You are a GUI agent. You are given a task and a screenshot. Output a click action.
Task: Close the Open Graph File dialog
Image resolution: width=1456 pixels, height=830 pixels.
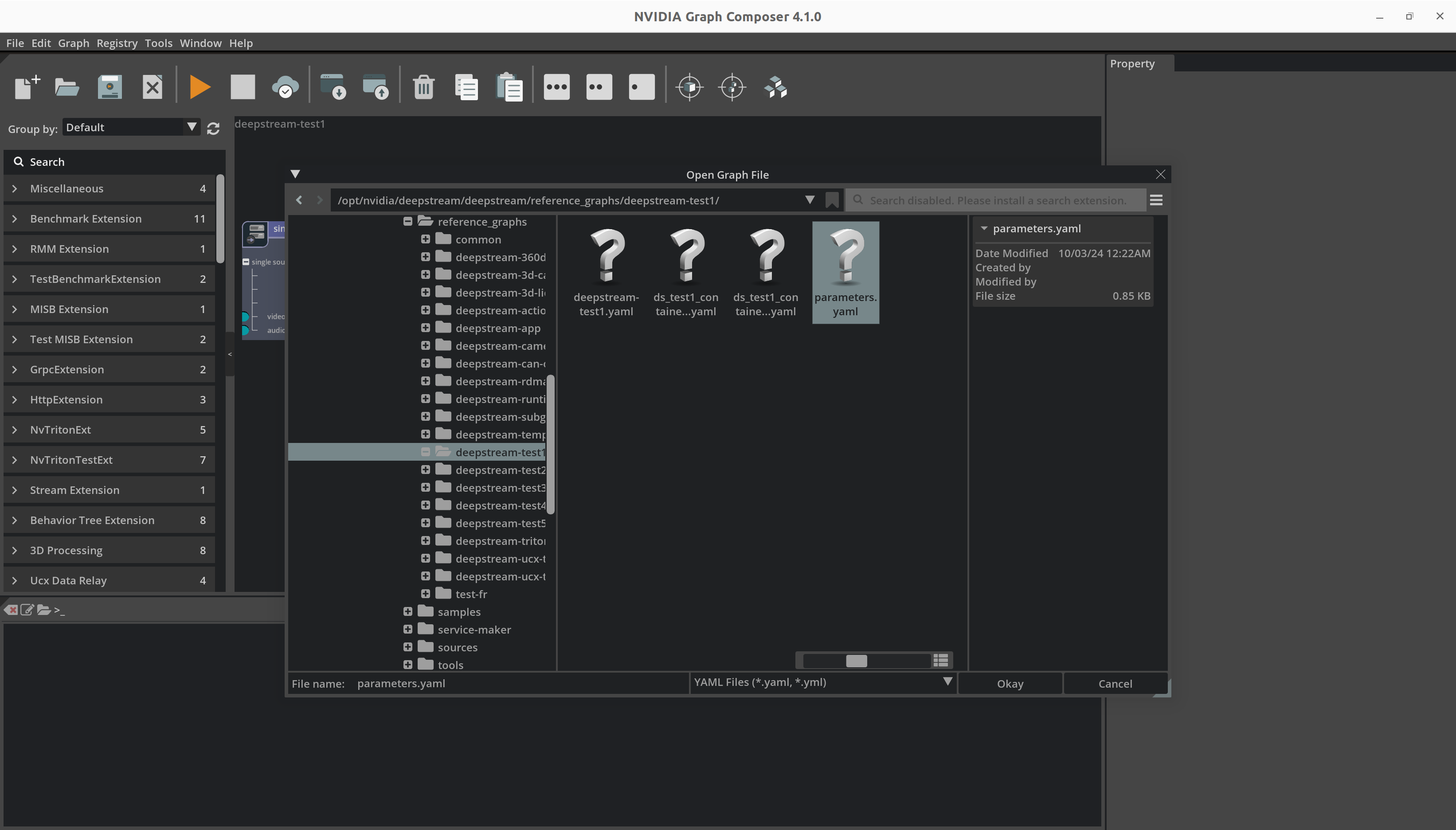pos(1160,174)
